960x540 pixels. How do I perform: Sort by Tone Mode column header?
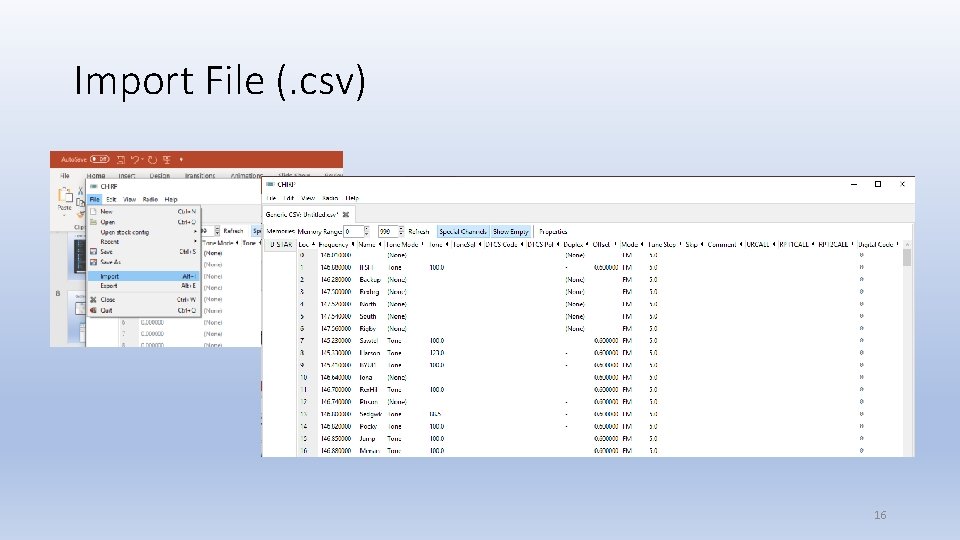[404, 244]
